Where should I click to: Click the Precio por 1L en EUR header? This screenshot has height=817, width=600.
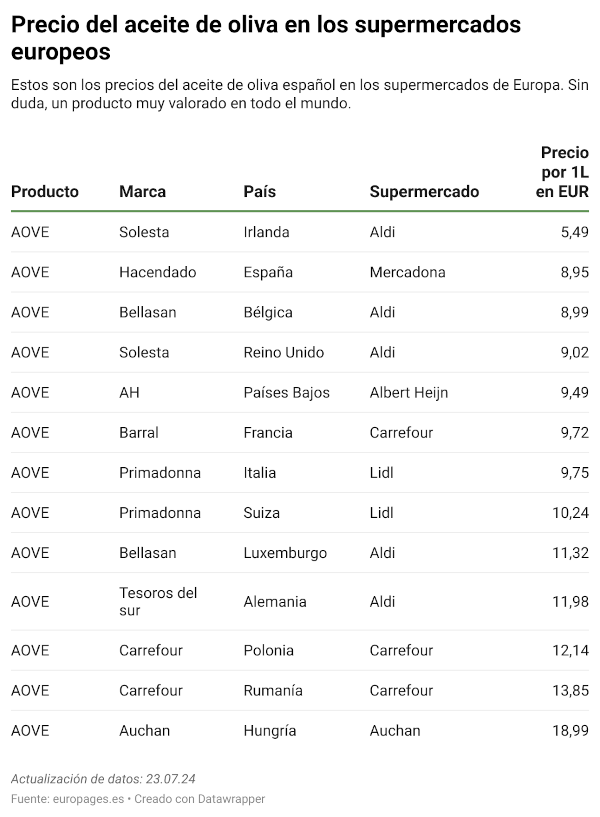click(x=563, y=172)
